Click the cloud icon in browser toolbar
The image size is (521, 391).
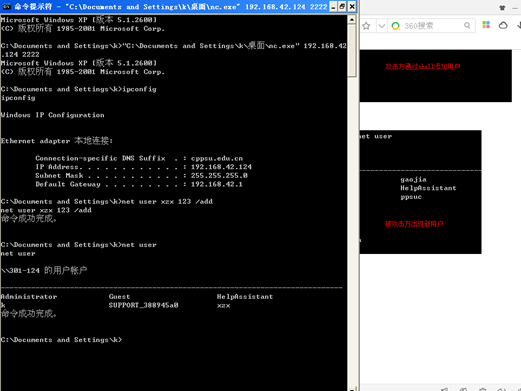tap(503, 25)
